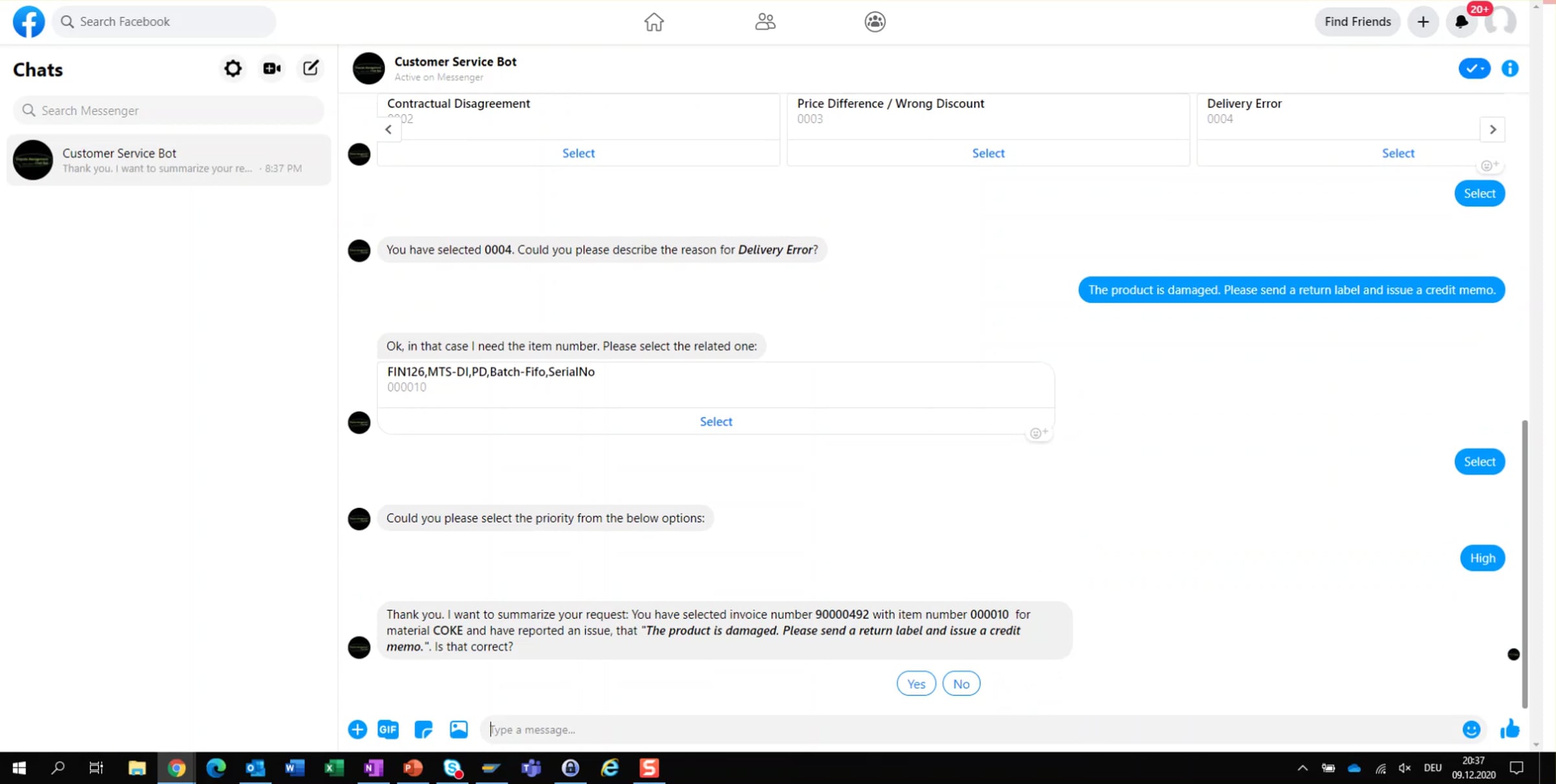Send a thumbs-up like
Viewport: 1556px width, 784px height.
click(x=1510, y=730)
